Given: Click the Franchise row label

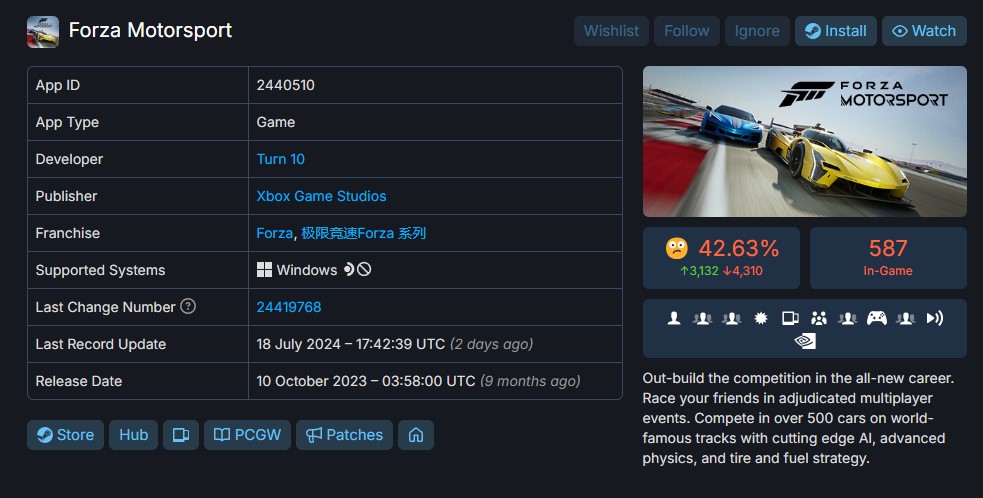Looking at the screenshot, I should pos(68,233).
